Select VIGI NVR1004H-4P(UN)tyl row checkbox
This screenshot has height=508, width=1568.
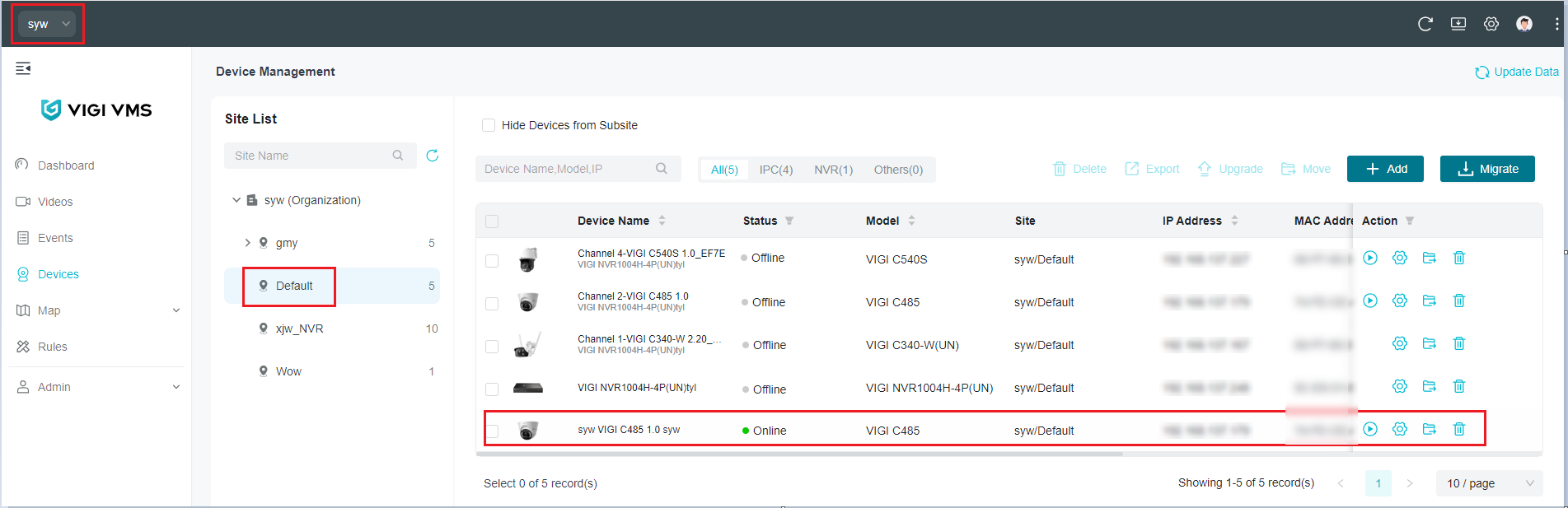coord(492,389)
